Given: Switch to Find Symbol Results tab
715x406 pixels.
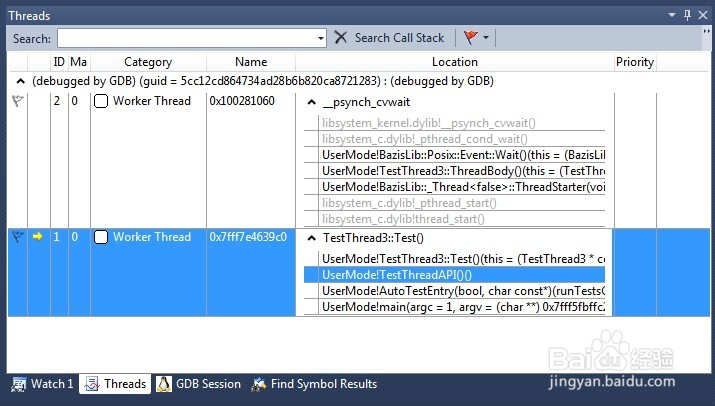Looking at the screenshot, I should (x=315, y=384).
